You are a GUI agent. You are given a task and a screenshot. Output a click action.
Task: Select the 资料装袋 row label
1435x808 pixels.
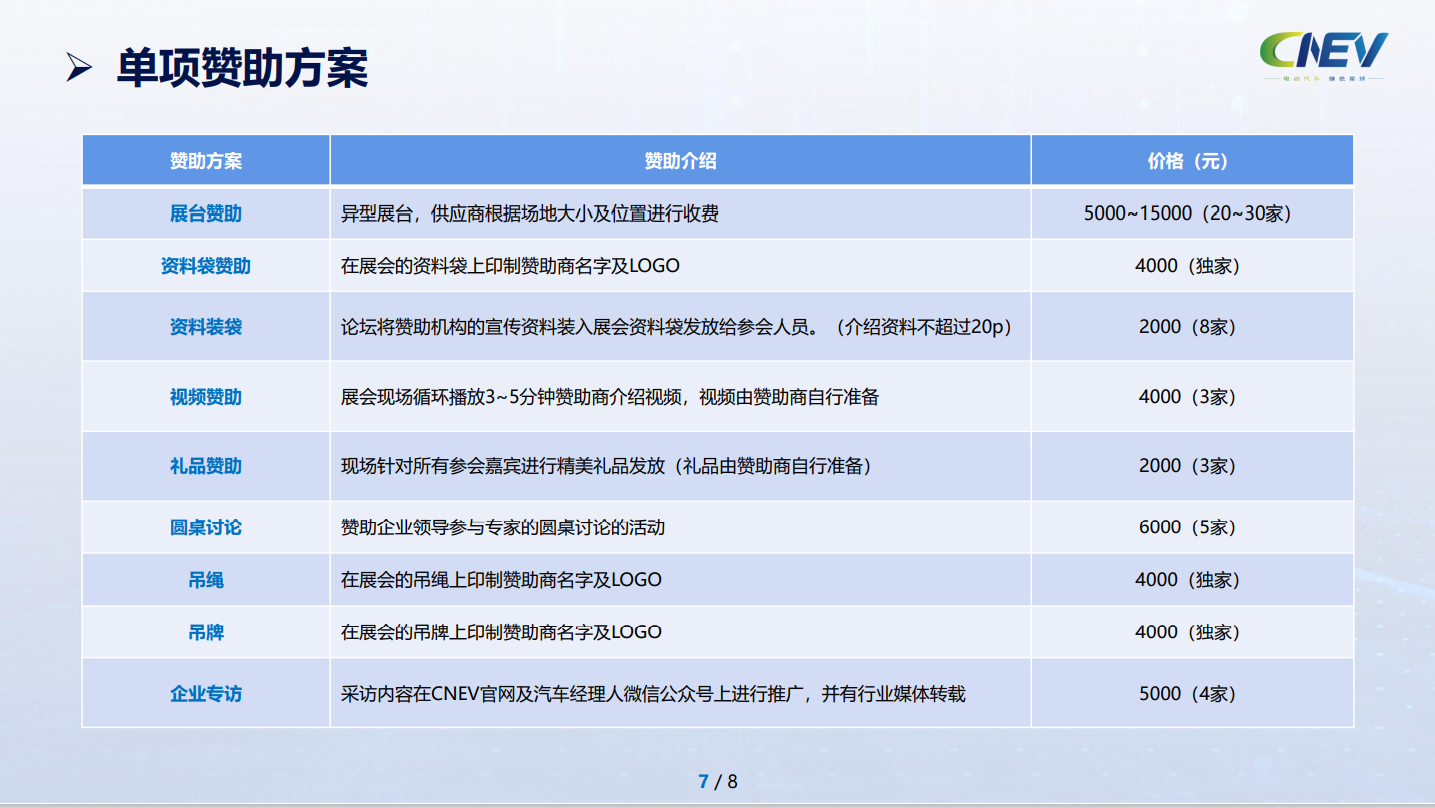point(206,327)
